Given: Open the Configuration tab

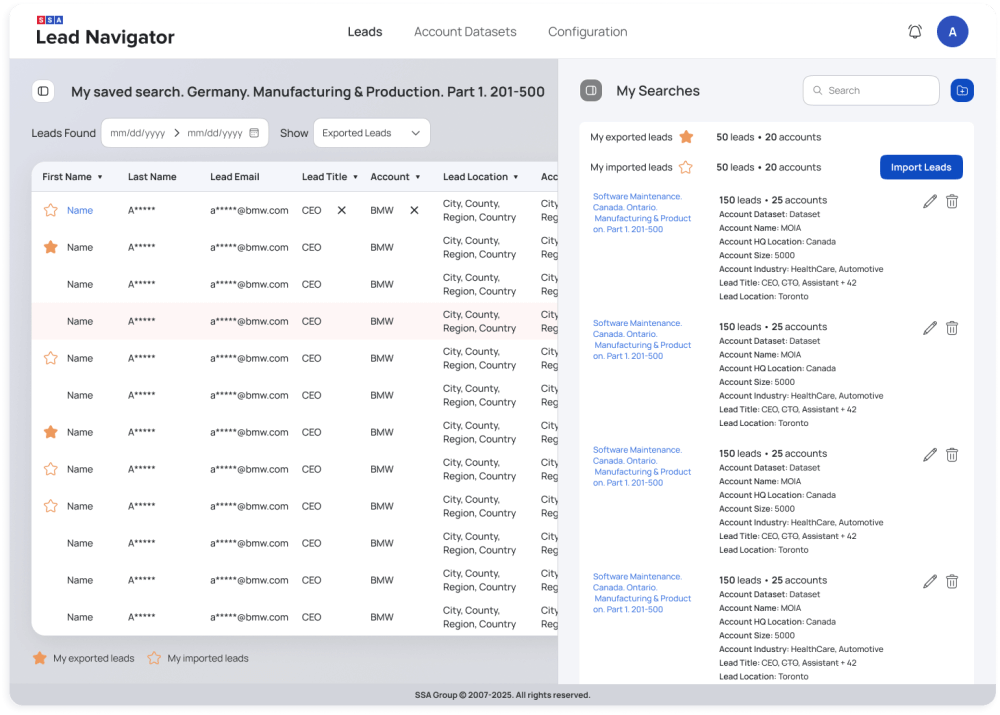Looking at the screenshot, I should coord(587,31).
